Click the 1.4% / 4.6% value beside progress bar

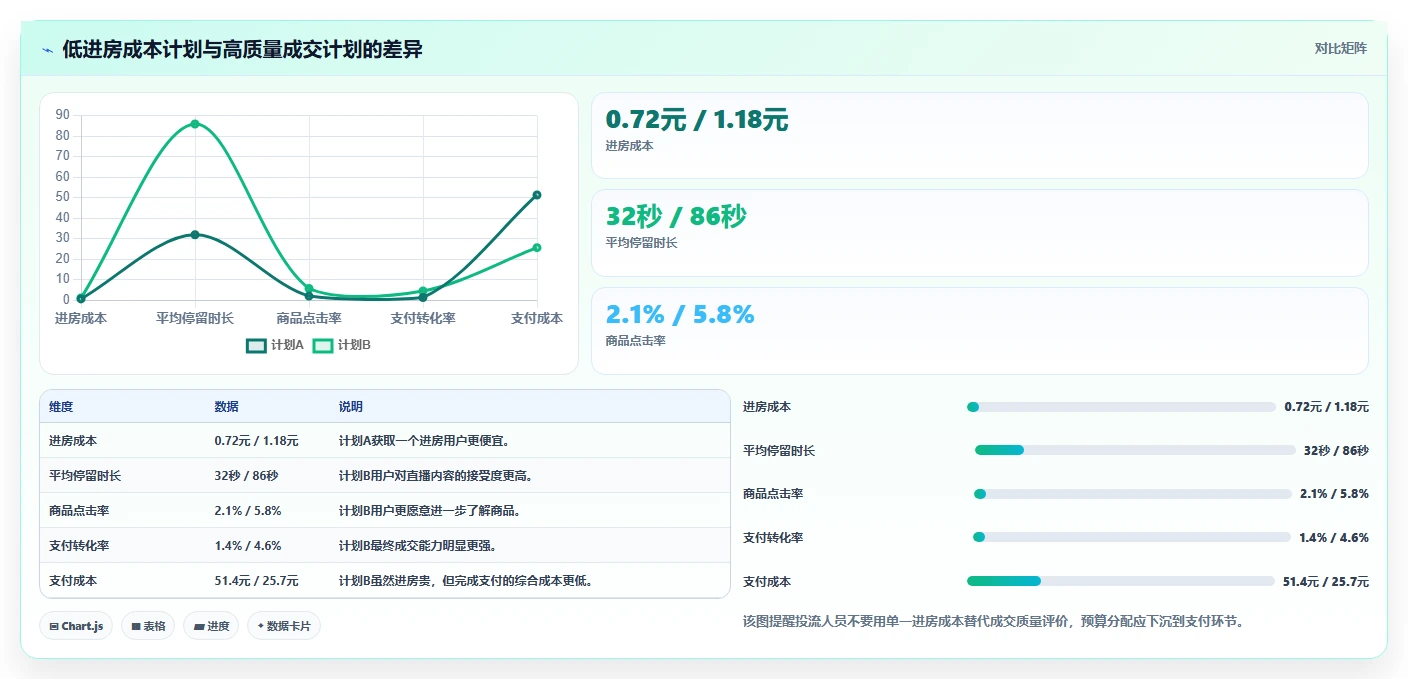pyautogui.click(x=1334, y=537)
